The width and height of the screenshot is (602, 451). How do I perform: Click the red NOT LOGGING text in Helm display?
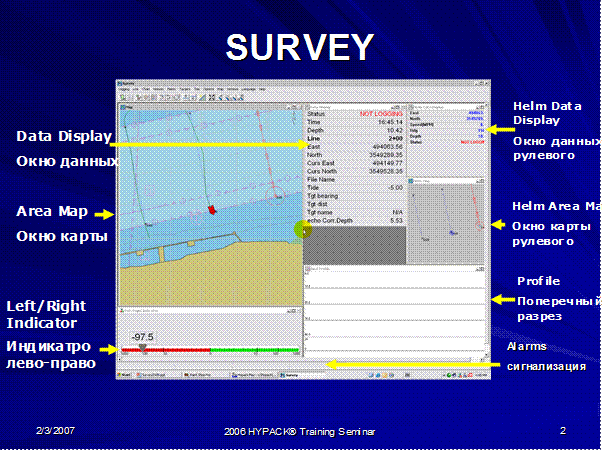[x=472, y=142]
